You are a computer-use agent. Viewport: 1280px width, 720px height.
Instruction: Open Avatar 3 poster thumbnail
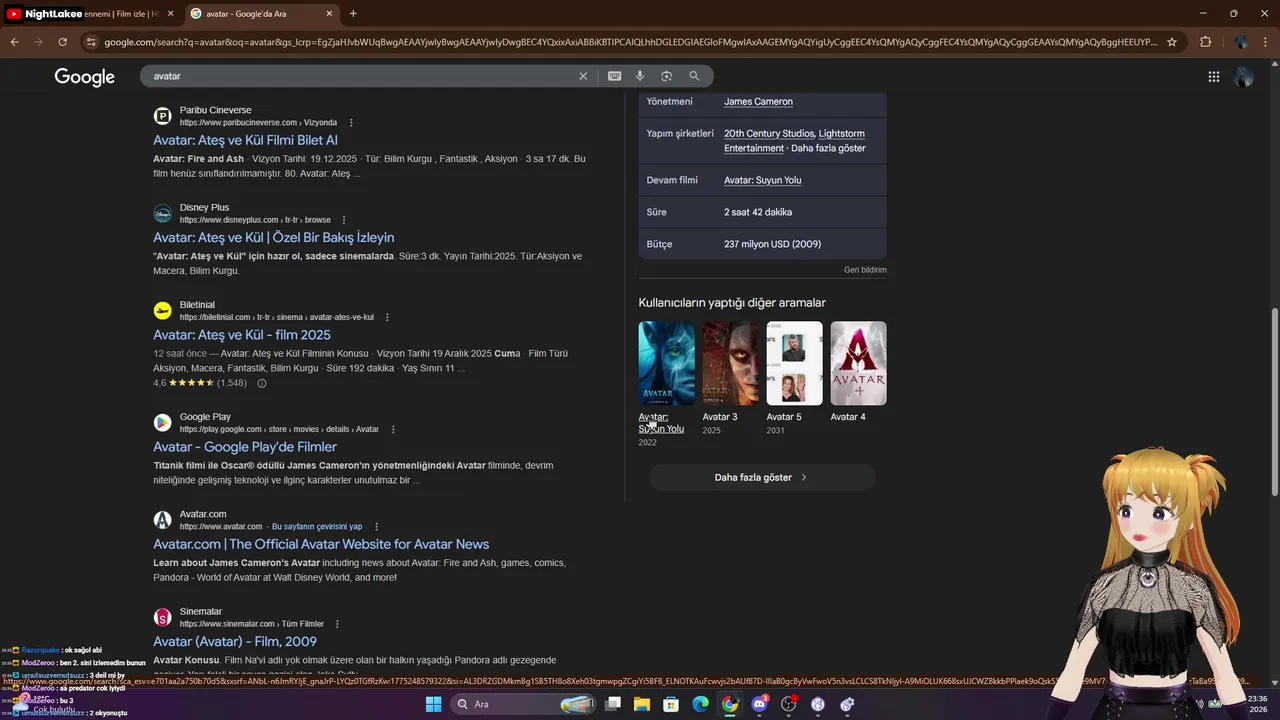(x=730, y=363)
